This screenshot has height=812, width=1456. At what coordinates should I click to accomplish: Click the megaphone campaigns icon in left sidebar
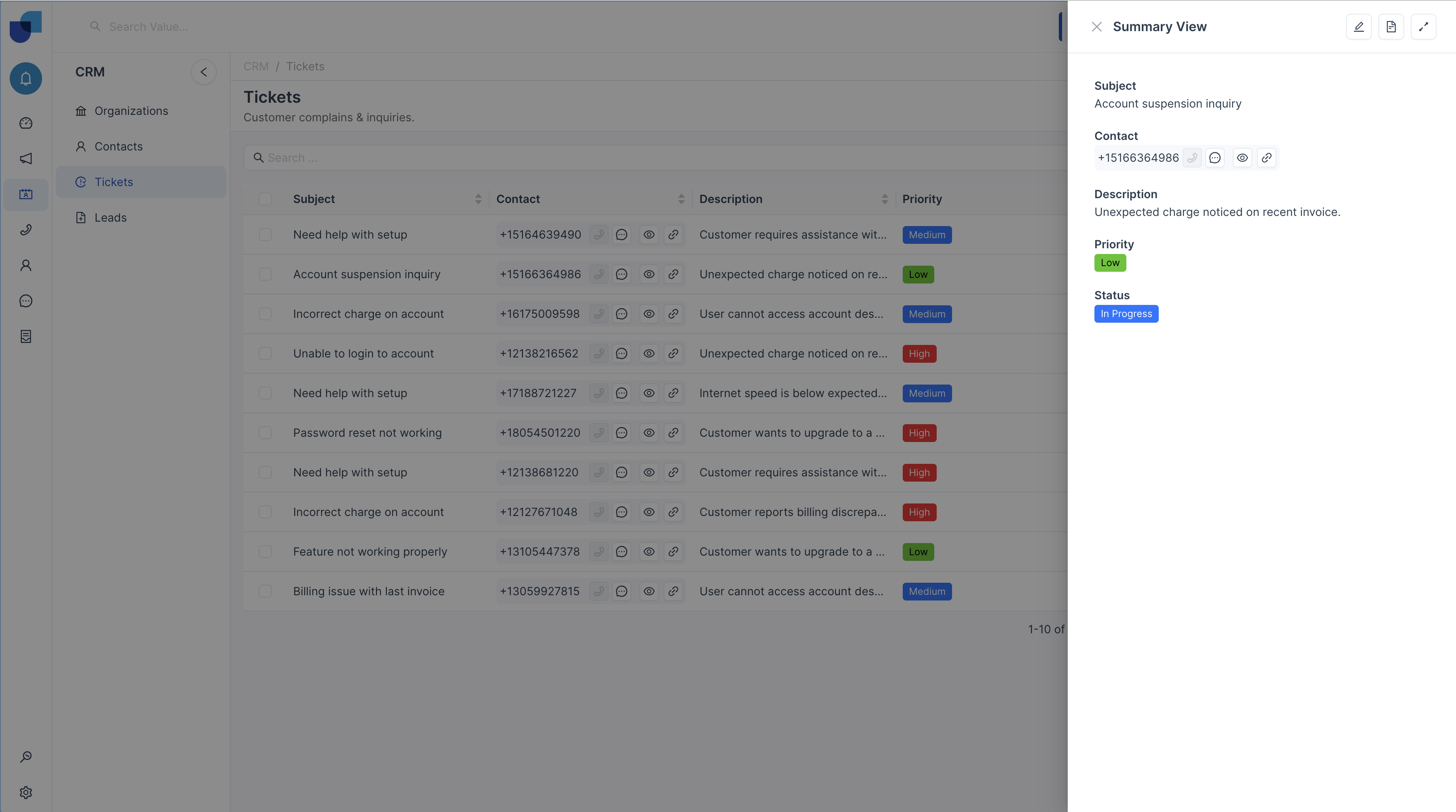click(x=26, y=159)
